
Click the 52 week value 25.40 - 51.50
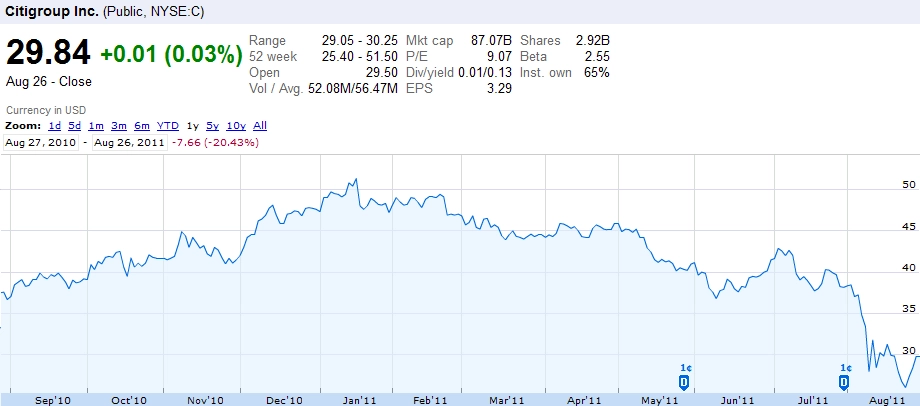[361, 56]
